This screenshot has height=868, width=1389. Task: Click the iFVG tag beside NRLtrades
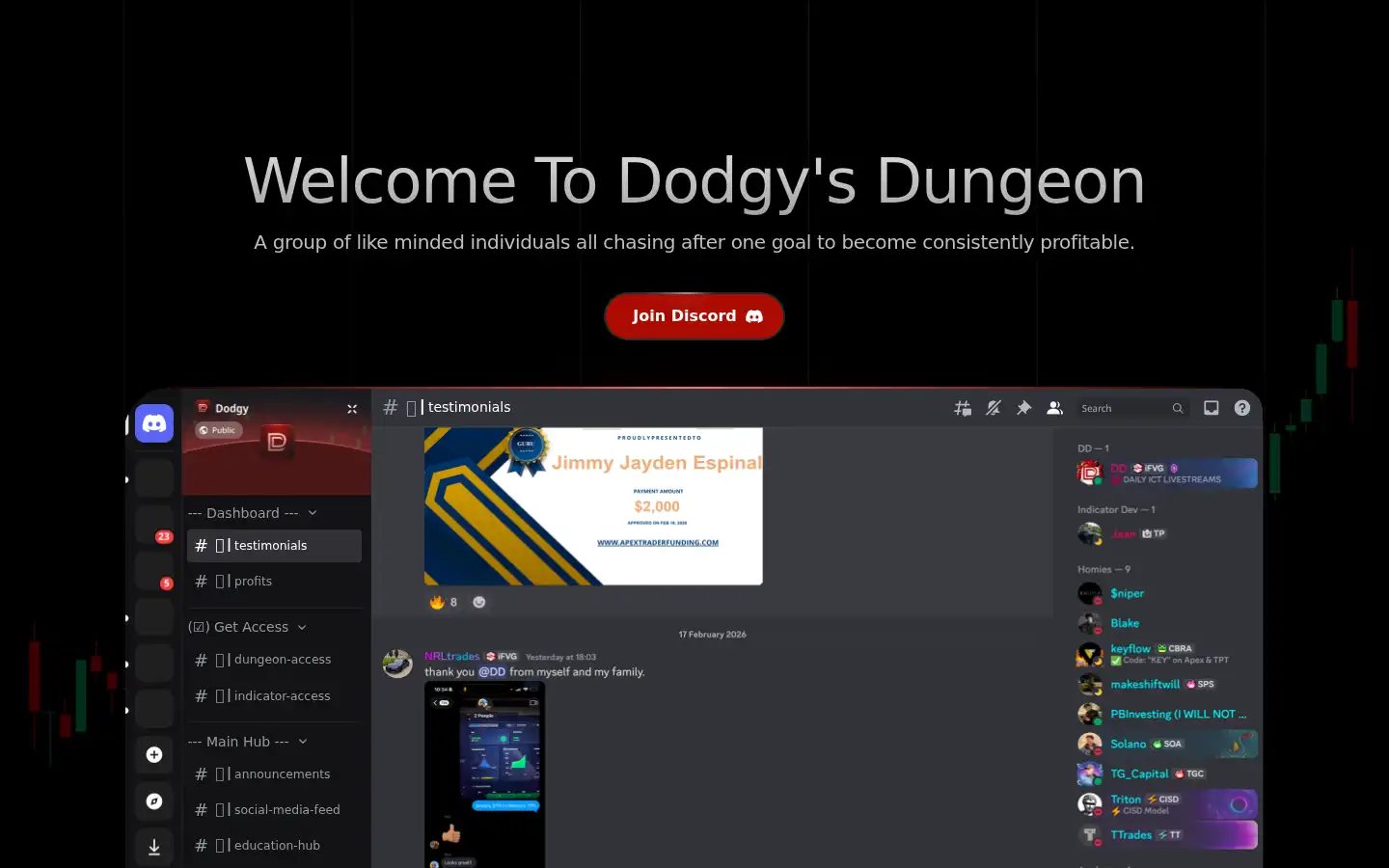pos(502,657)
